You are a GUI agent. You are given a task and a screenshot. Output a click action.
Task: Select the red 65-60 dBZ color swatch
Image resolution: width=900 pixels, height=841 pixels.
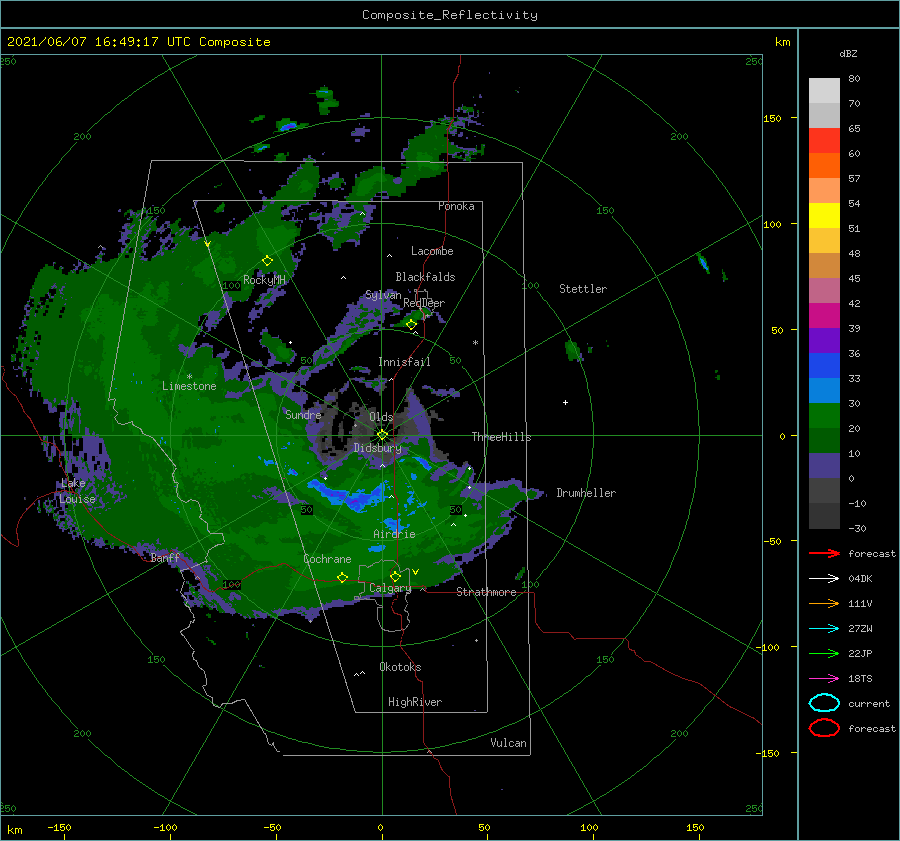[824, 140]
